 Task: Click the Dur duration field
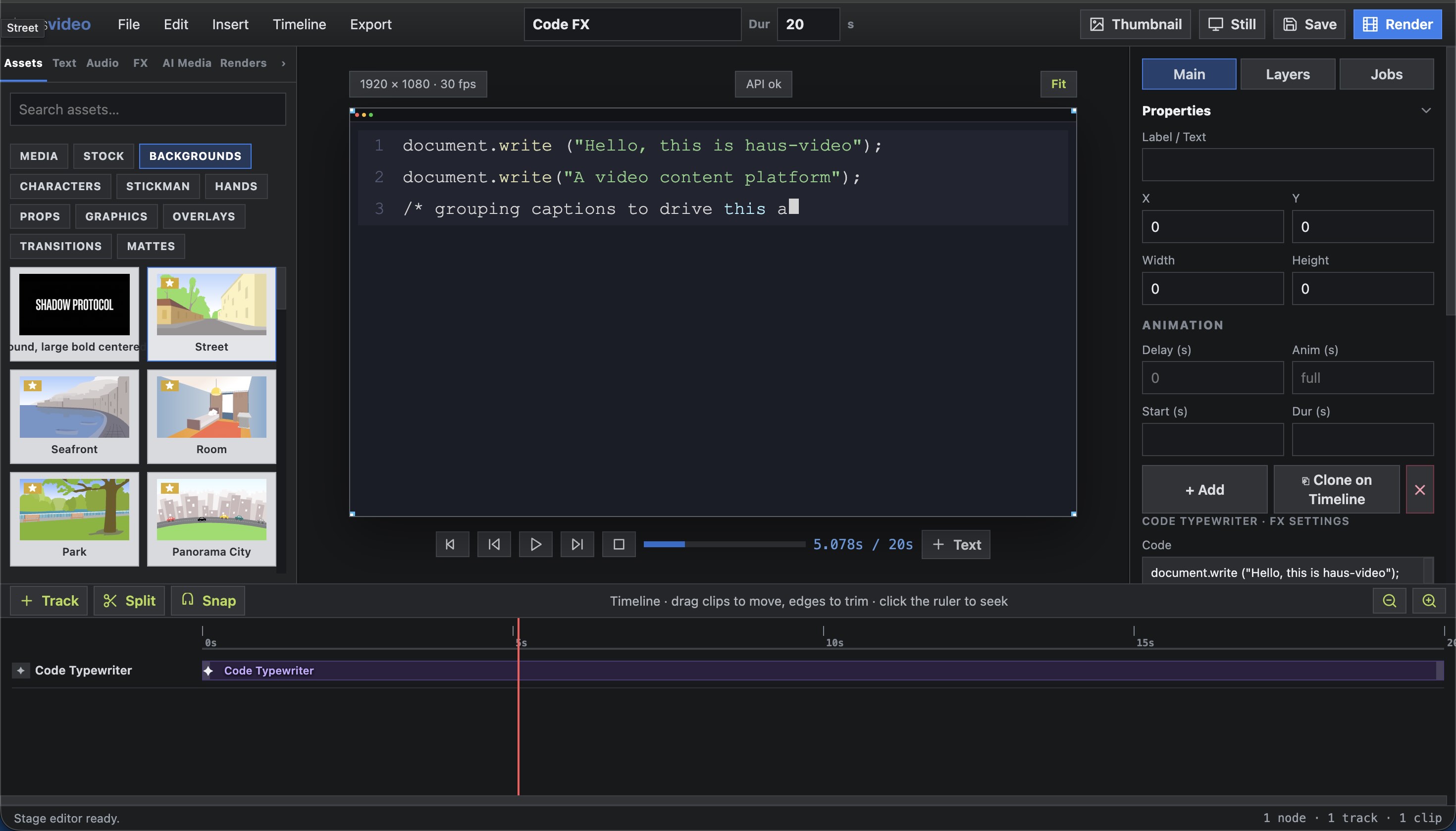(x=808, y=24)
